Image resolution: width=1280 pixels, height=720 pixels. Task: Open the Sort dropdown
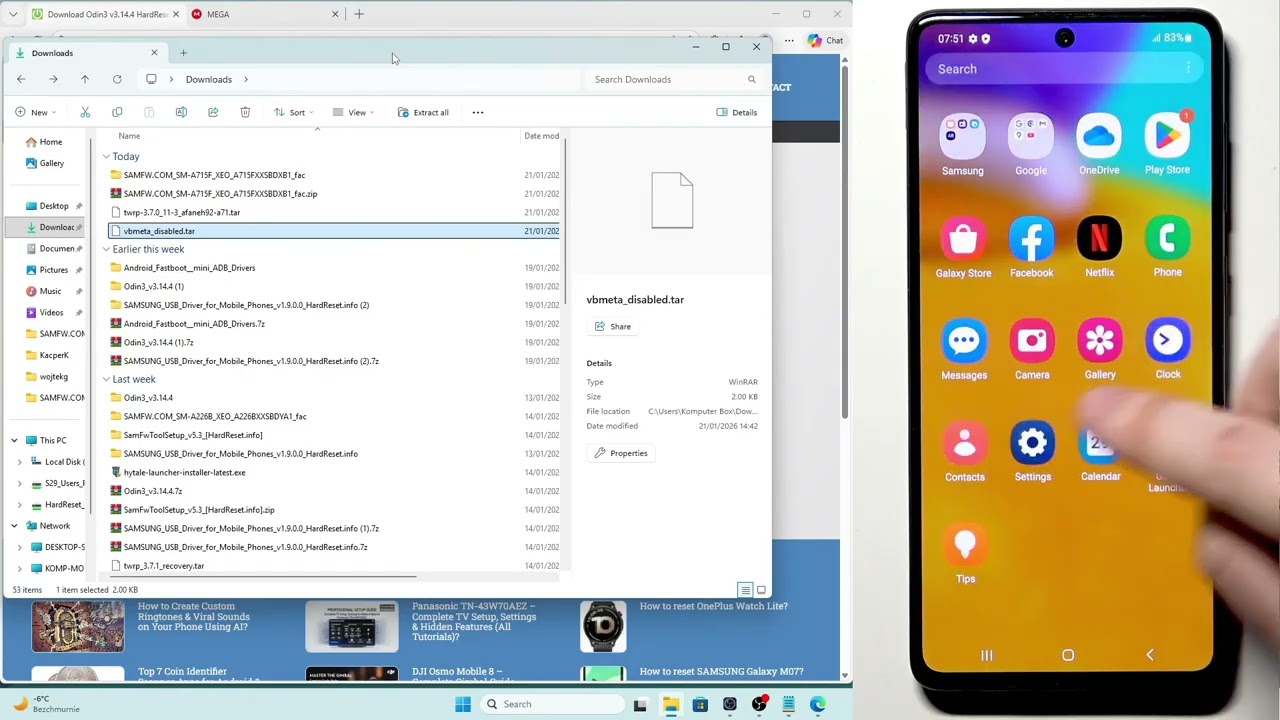[294, 112]
